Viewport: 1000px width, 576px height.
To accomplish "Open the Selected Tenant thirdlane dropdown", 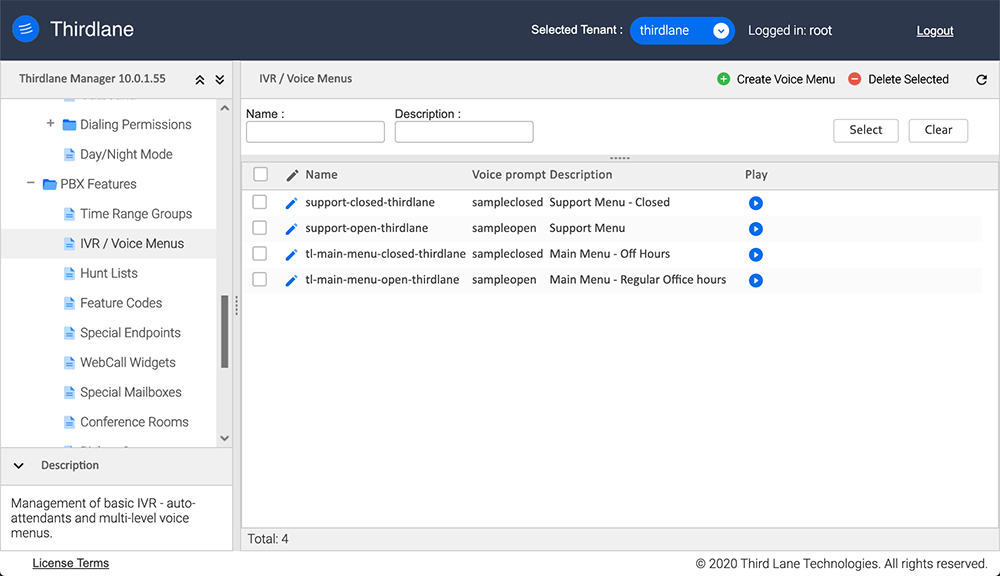I will click(682, 31).
